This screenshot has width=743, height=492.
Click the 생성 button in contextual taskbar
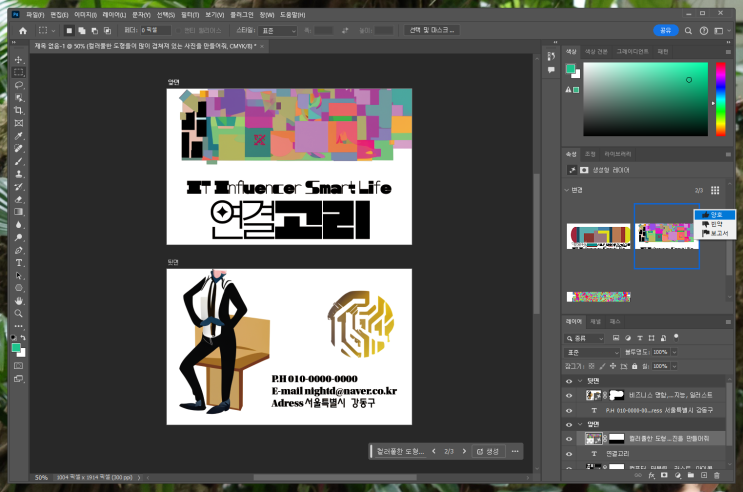(x=488, y=452)
